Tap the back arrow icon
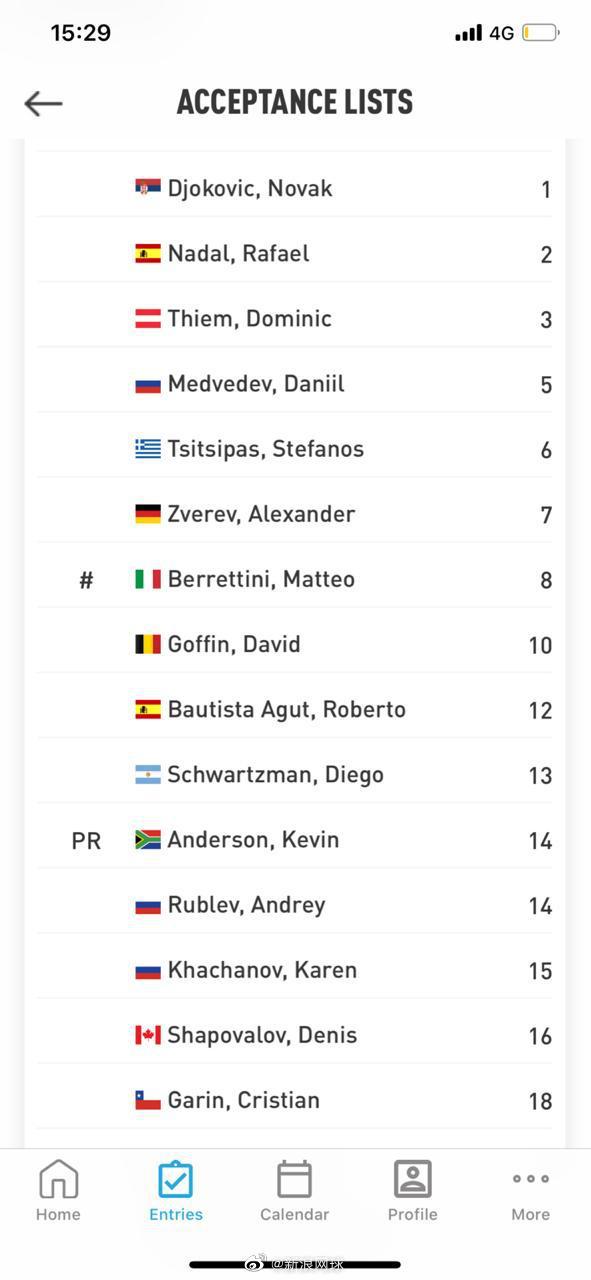This screenshot has height=1280, width=591. pyautogui.click(x=43, y=103)
